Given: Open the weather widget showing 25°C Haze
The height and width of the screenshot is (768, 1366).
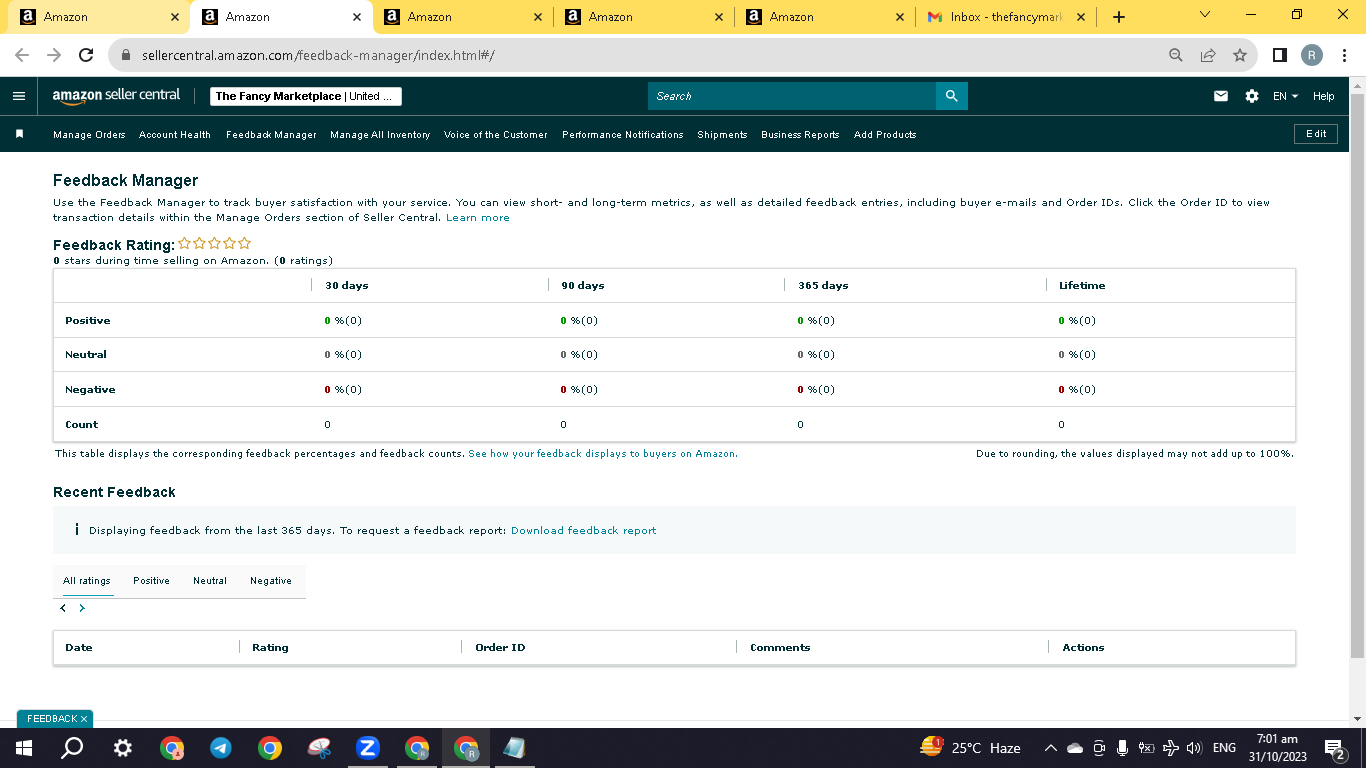Looking at the screenshot, I should (971, 747).
